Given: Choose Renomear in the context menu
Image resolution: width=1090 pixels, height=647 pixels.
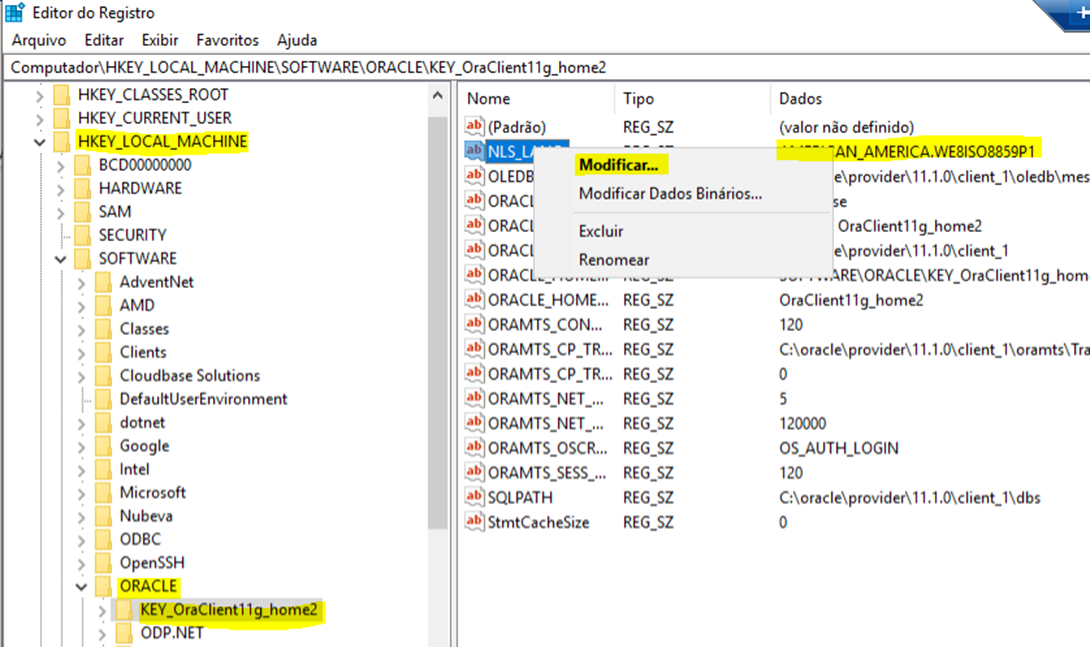Looking at the screenshot, I should point(614,259).
